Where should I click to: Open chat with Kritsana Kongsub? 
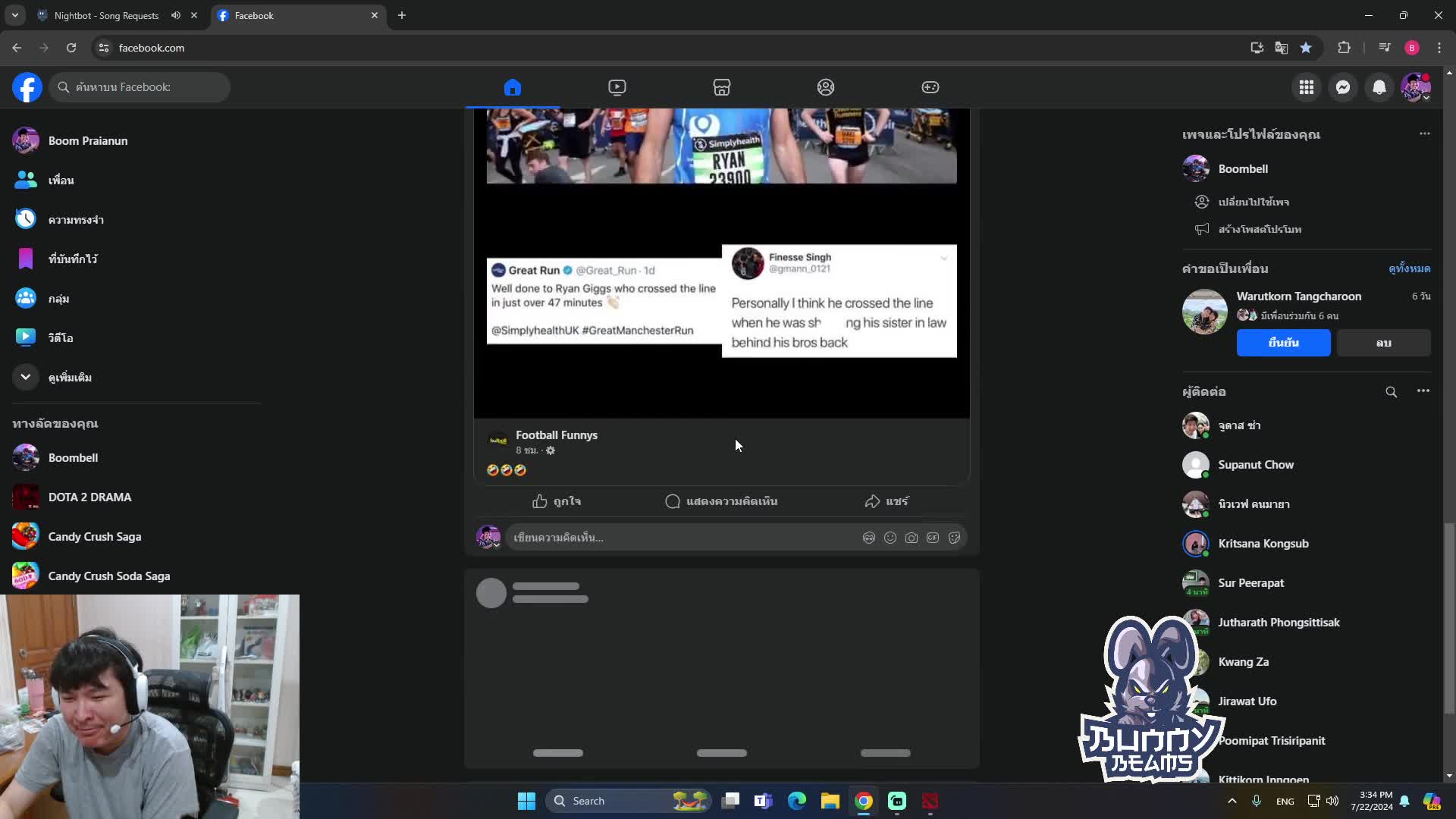click(1306, 544)
